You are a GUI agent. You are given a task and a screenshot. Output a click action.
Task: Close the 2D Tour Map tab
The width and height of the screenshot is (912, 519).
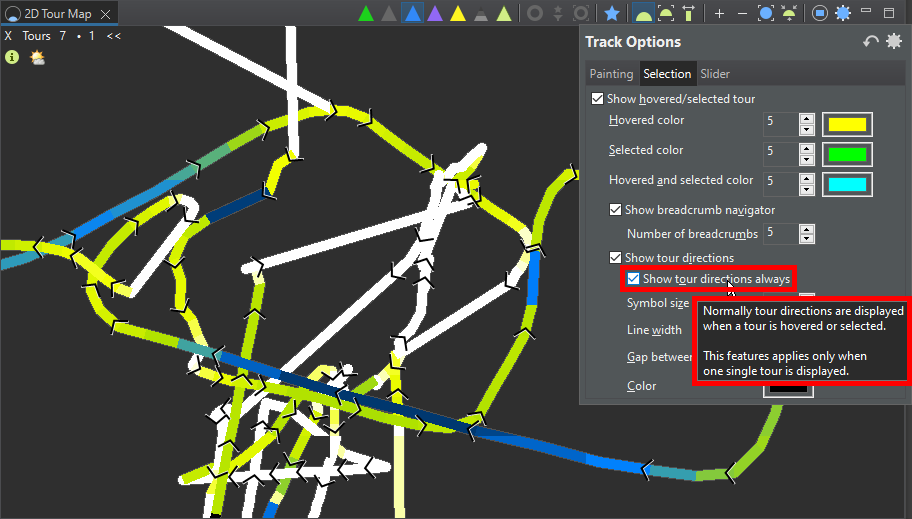click(105, 14)
